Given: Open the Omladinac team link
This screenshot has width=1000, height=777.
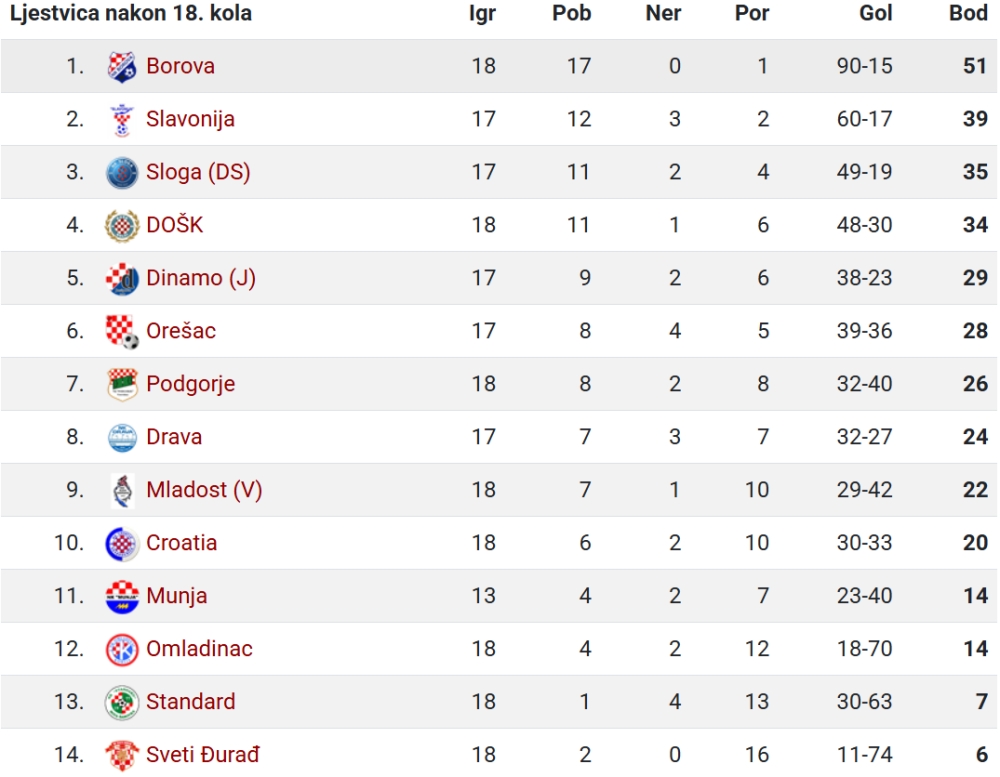Looking at the screenshot, I should click(200, 649).
